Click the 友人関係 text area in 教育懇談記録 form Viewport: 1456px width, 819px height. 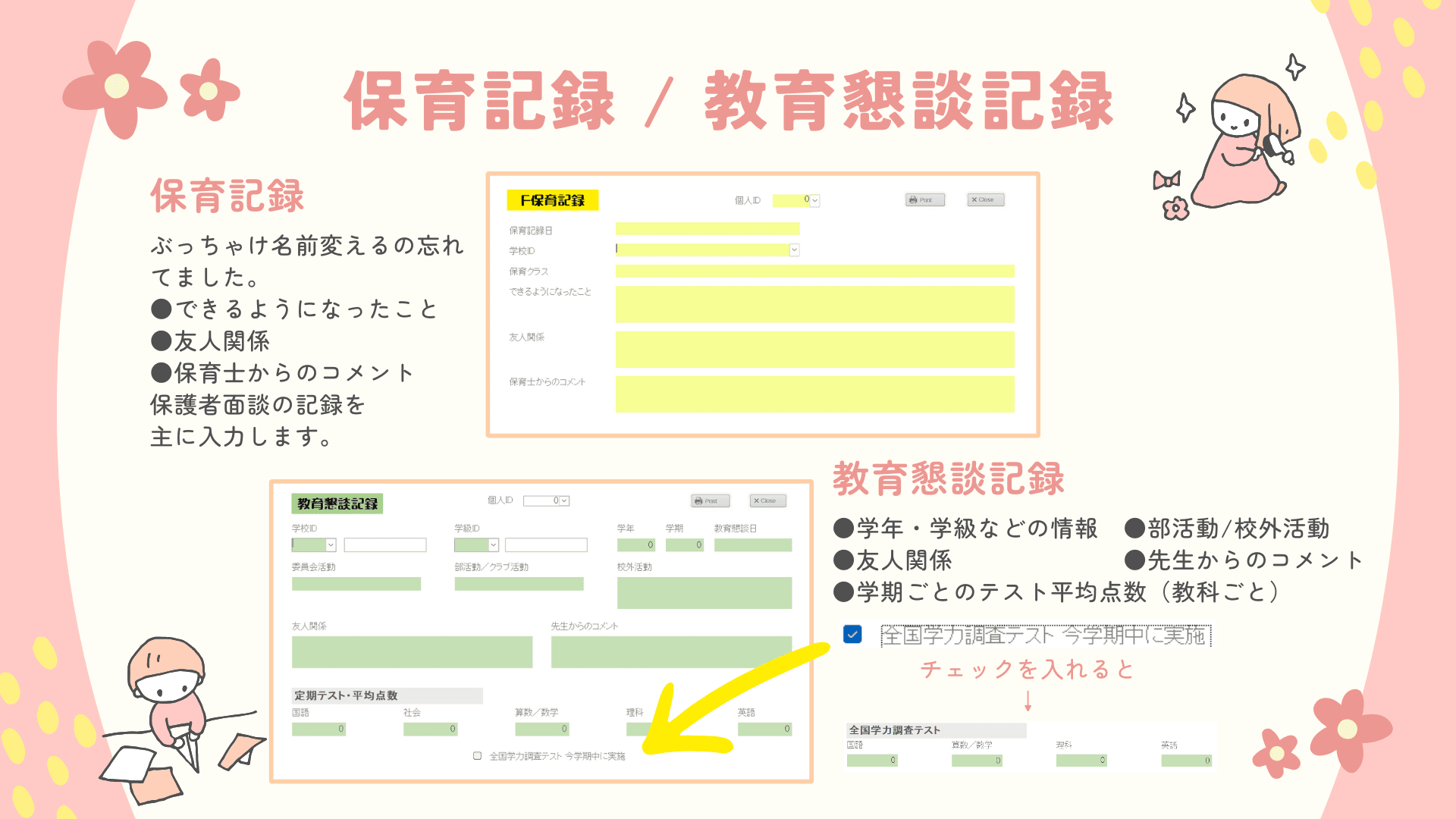(413, 652)
